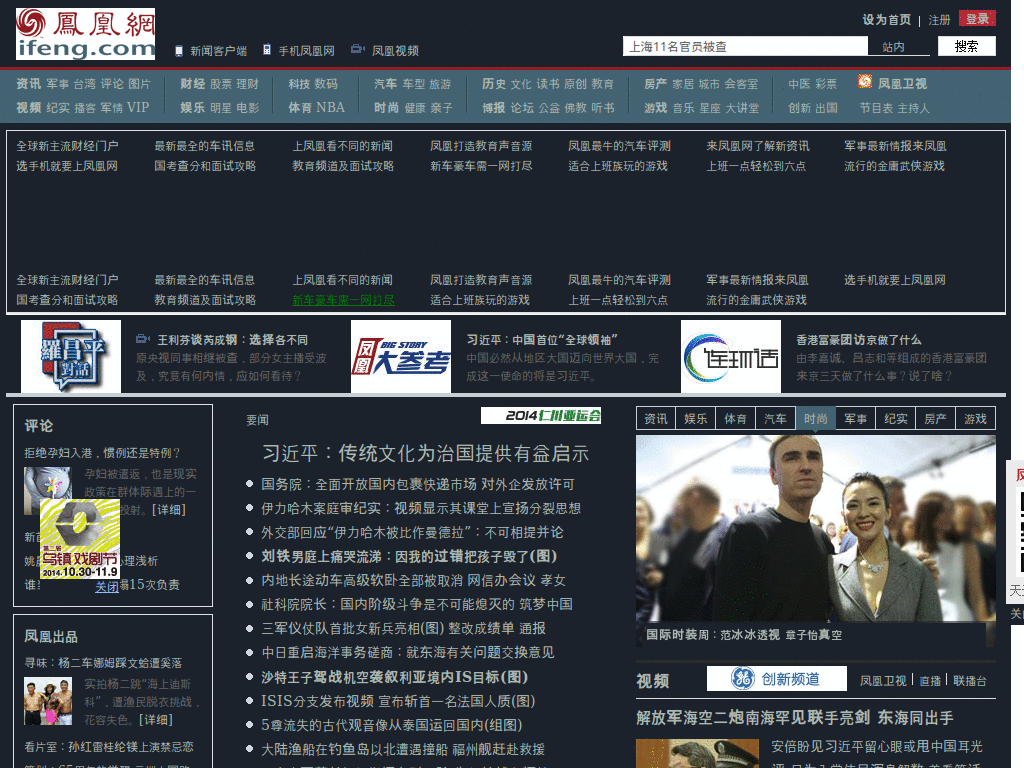
Task: Switch to the 娱乐 news tab
Action: pos(695,418)
